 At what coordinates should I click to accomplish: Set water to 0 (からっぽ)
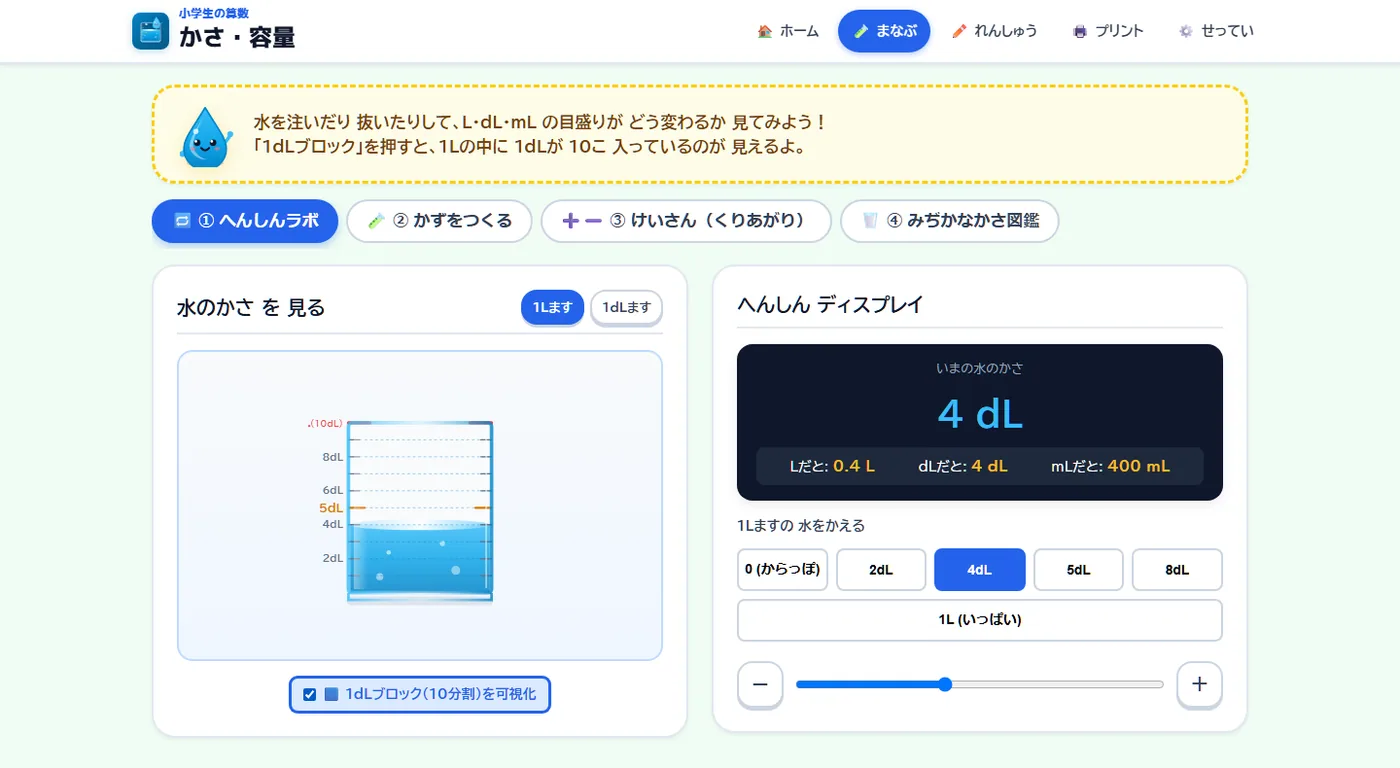coord(782,570)
